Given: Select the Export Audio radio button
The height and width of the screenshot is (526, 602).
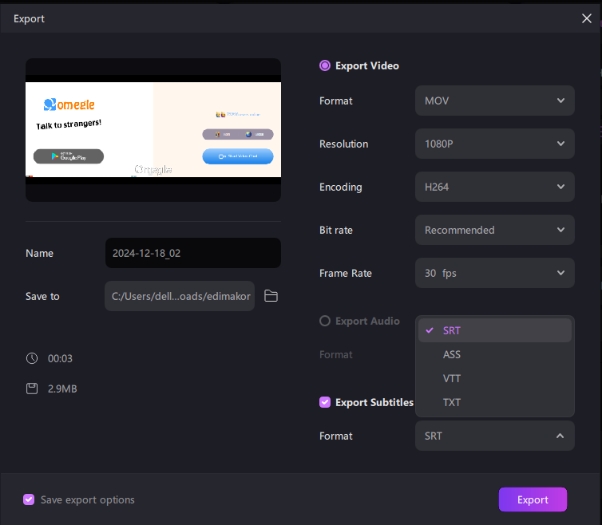Looking at the screenshot, I should 325,321.
